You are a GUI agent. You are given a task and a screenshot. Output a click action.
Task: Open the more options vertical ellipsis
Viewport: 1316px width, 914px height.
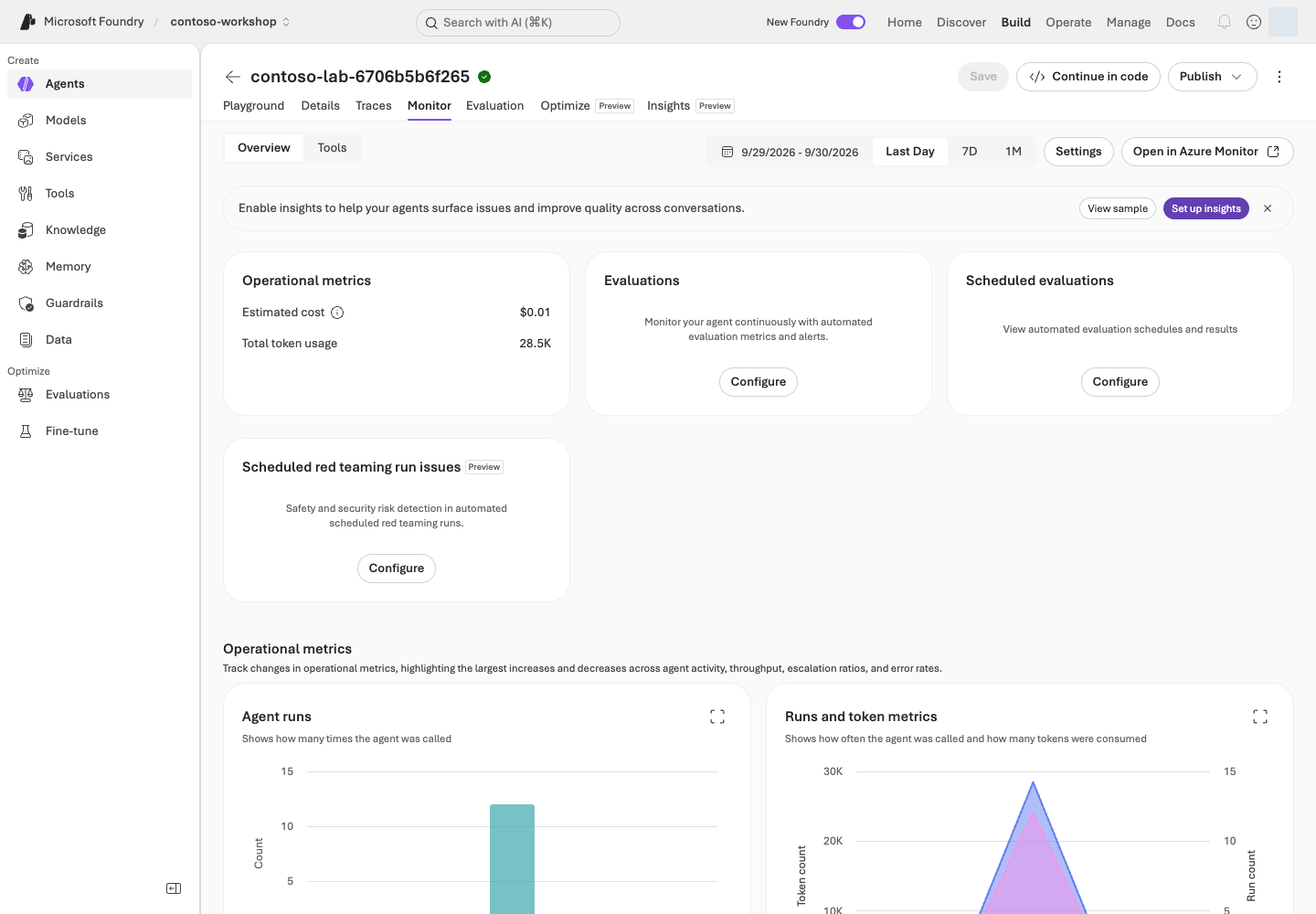pos(1279,77)
